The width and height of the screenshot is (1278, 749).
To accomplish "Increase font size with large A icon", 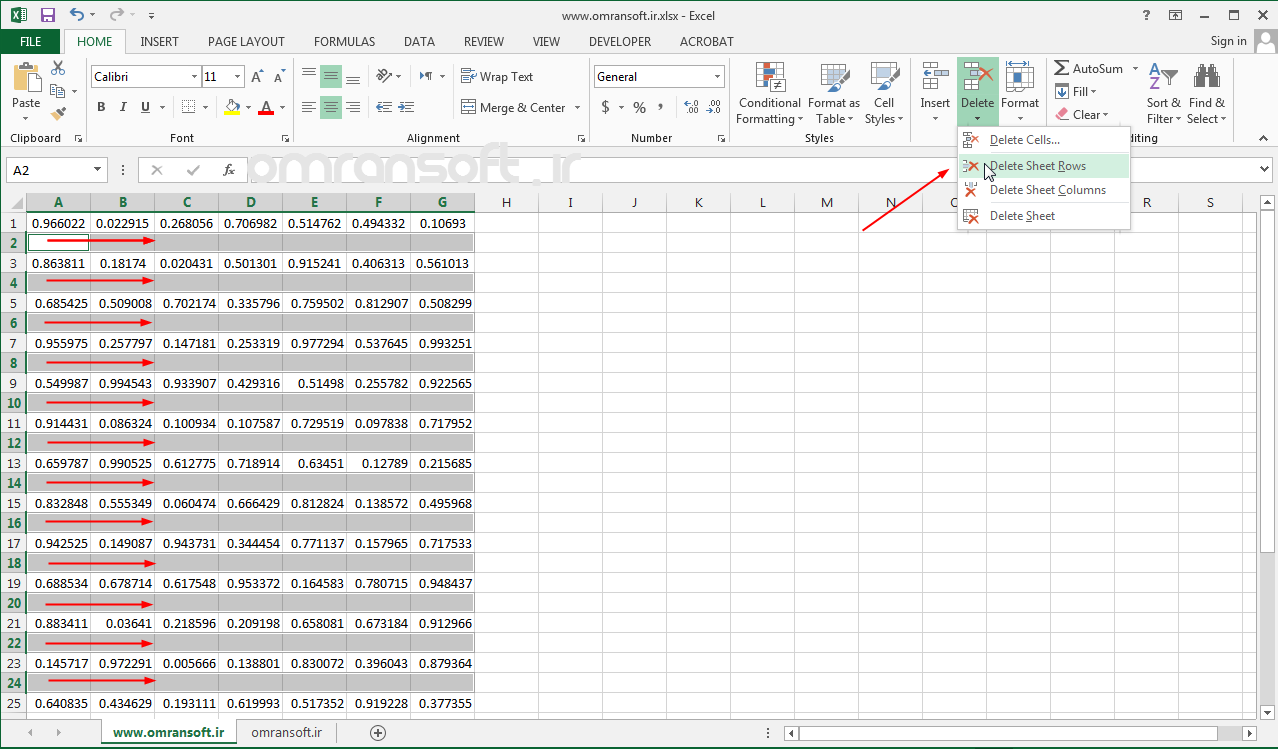I will point(257,77).
